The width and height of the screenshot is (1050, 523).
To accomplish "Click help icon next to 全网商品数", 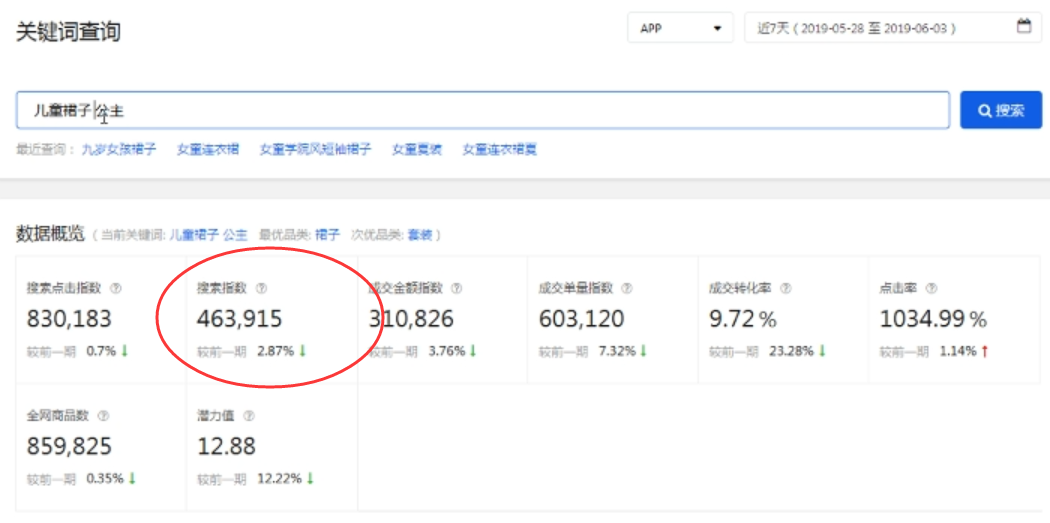I will point(103,416).
